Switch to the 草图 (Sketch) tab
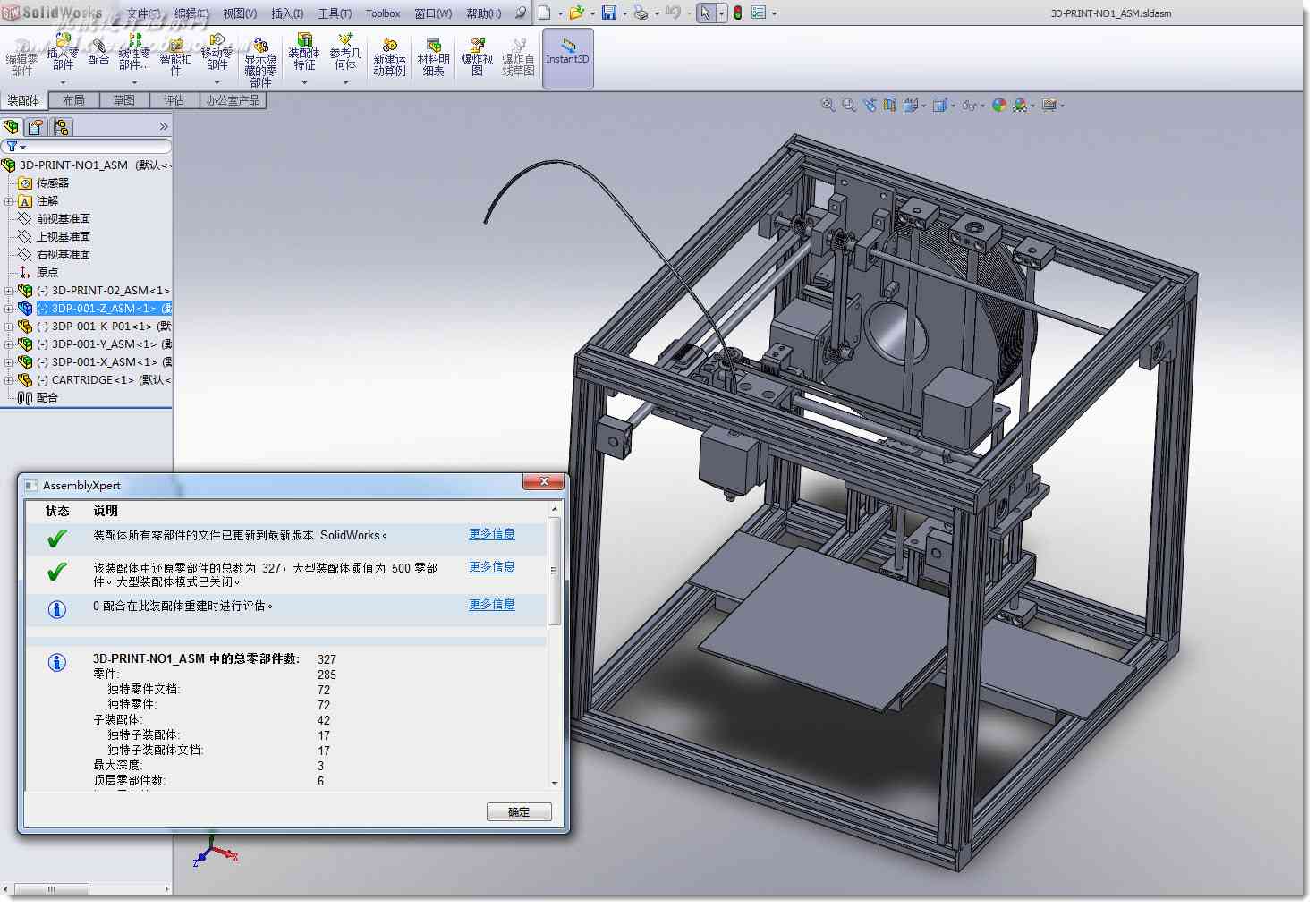The image size is (1316, 908). tap(124, 100)
